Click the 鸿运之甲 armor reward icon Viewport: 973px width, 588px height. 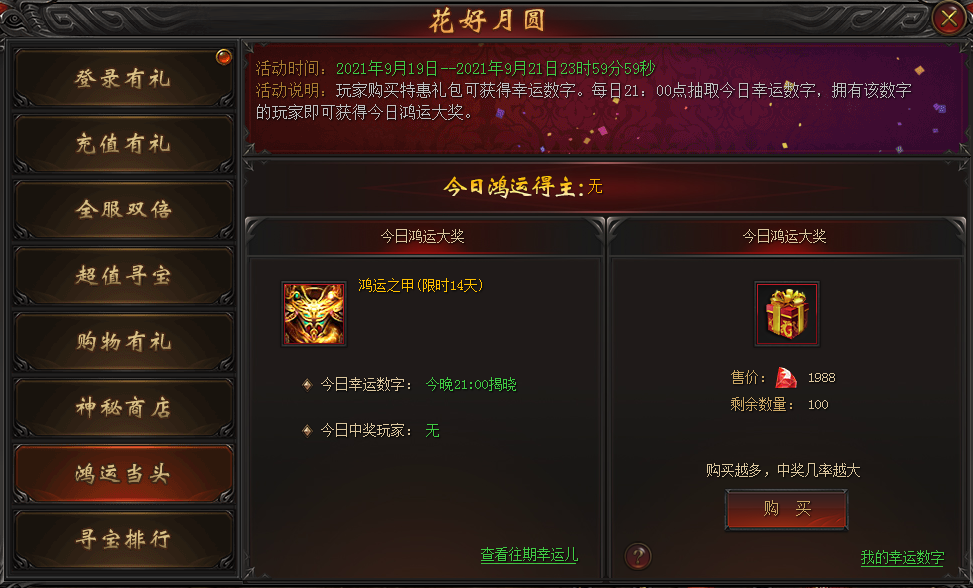[314, 314]
